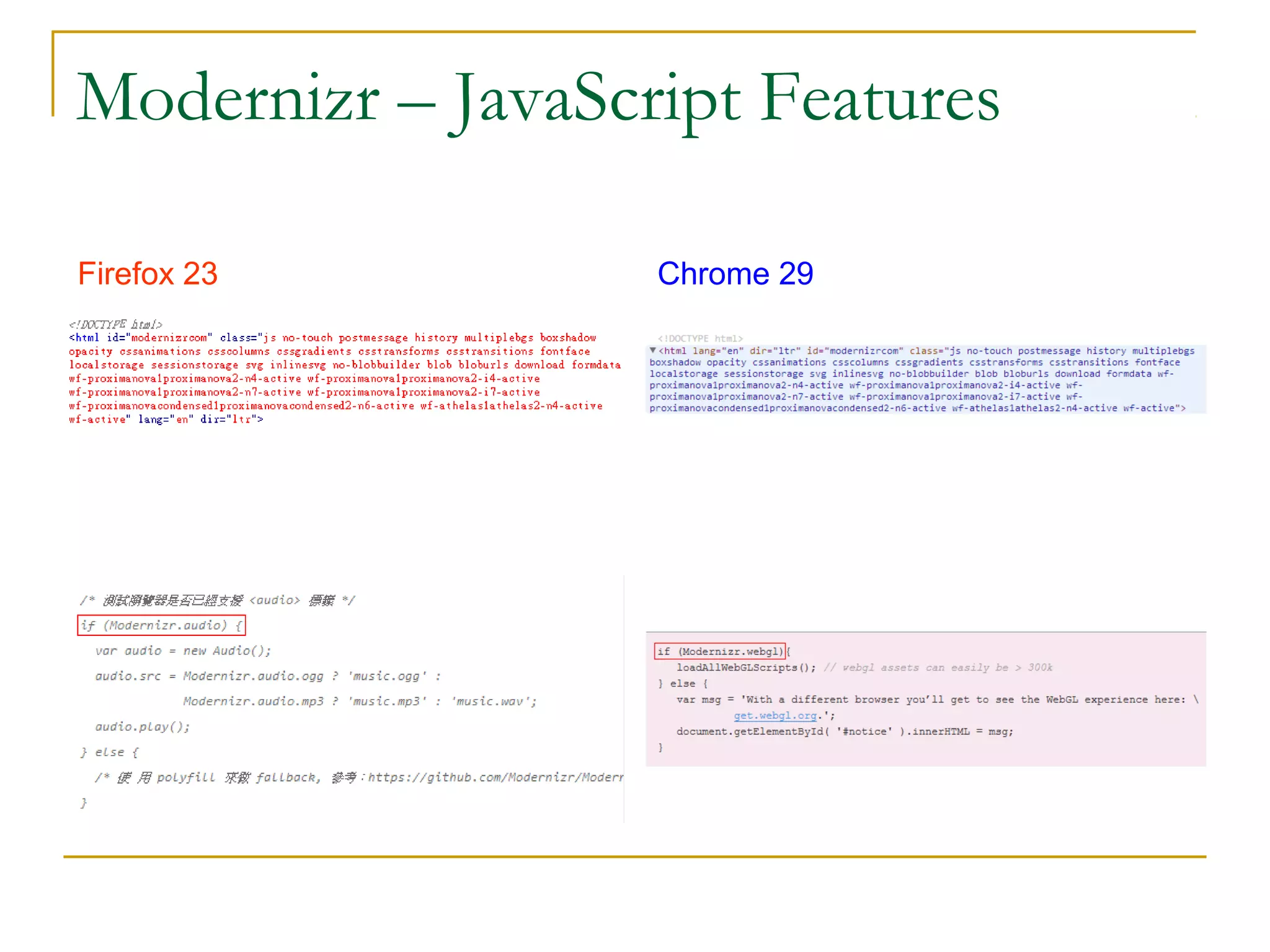This screenshot has height=952, width=1270.
Task: Click the var msg = 'With a different browser line
Action: click(x=937, y=699)
